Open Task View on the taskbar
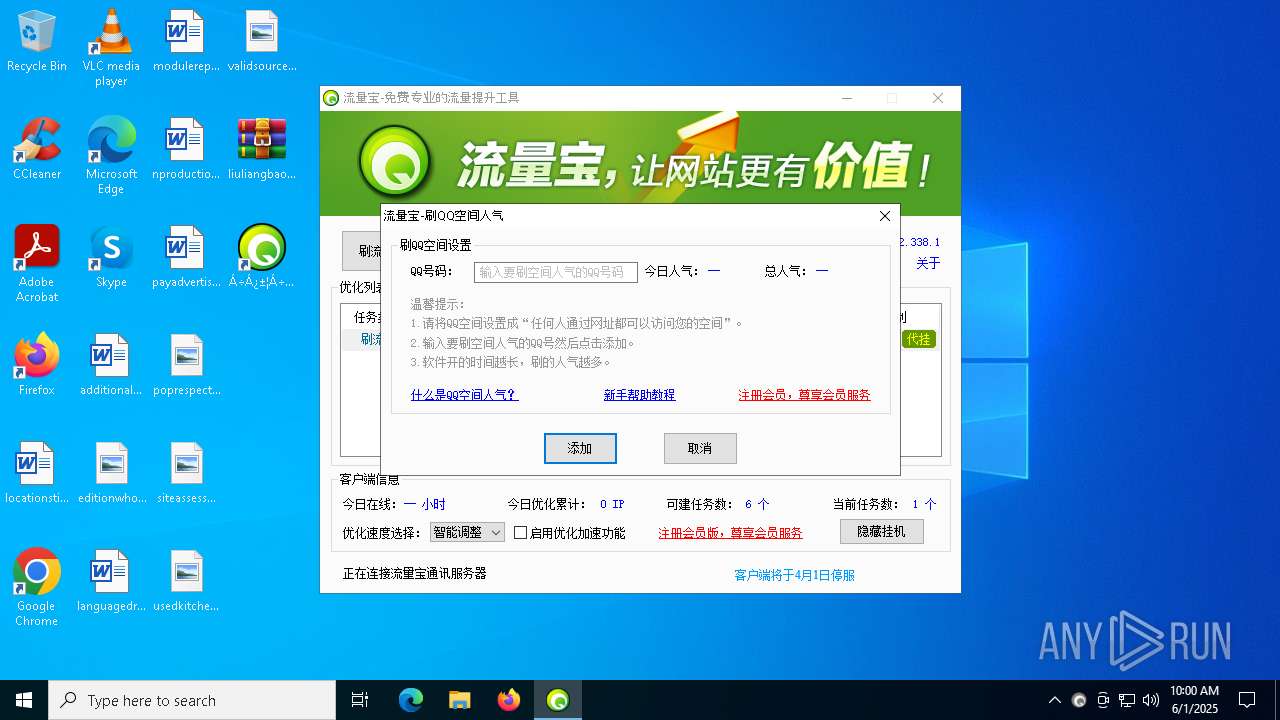 coord(360,700)
